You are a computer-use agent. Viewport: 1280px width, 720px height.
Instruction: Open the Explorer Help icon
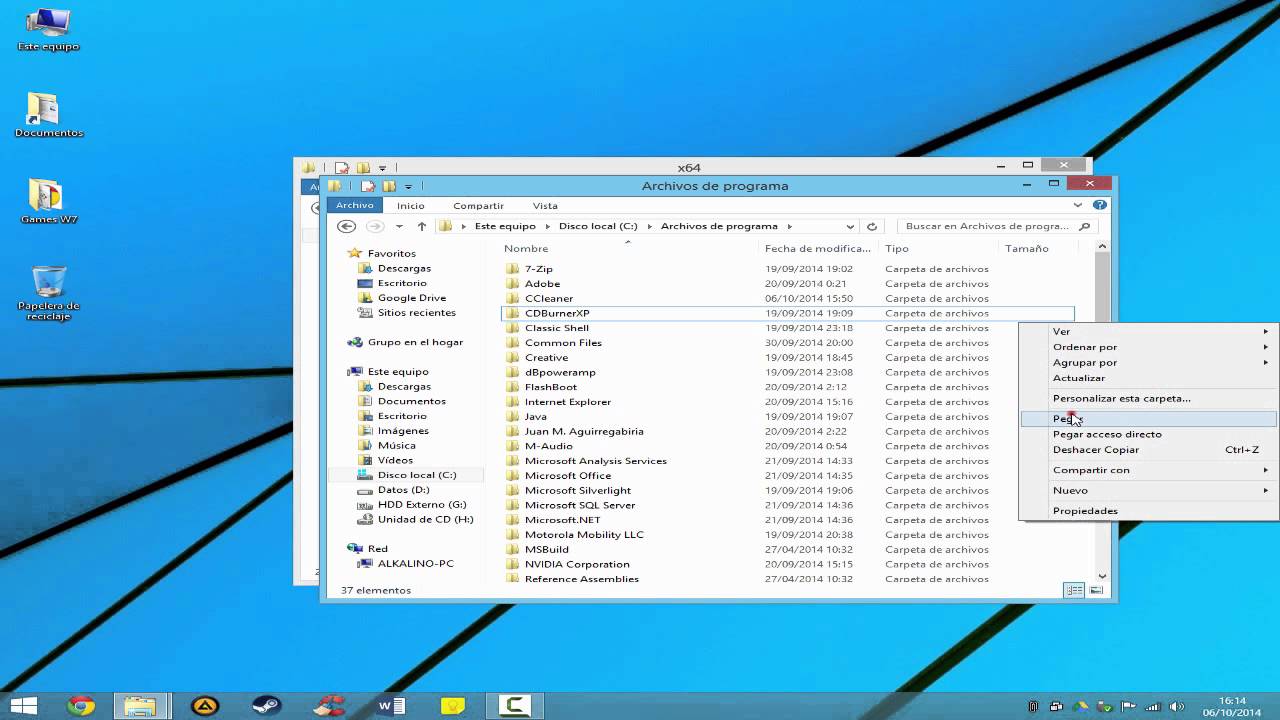[1100, 205]
